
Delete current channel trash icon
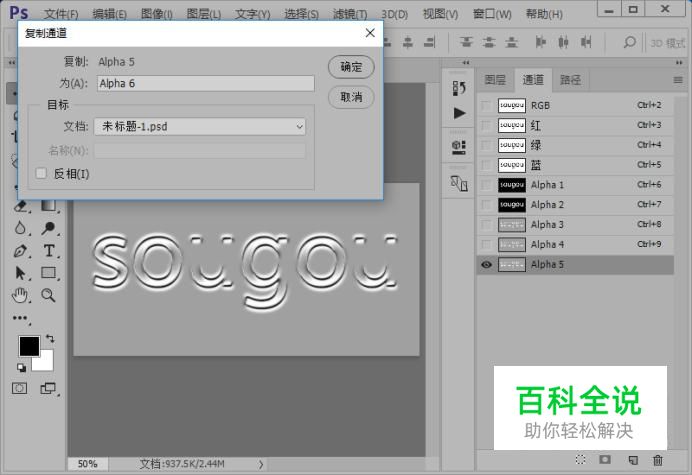pos(658,460)
